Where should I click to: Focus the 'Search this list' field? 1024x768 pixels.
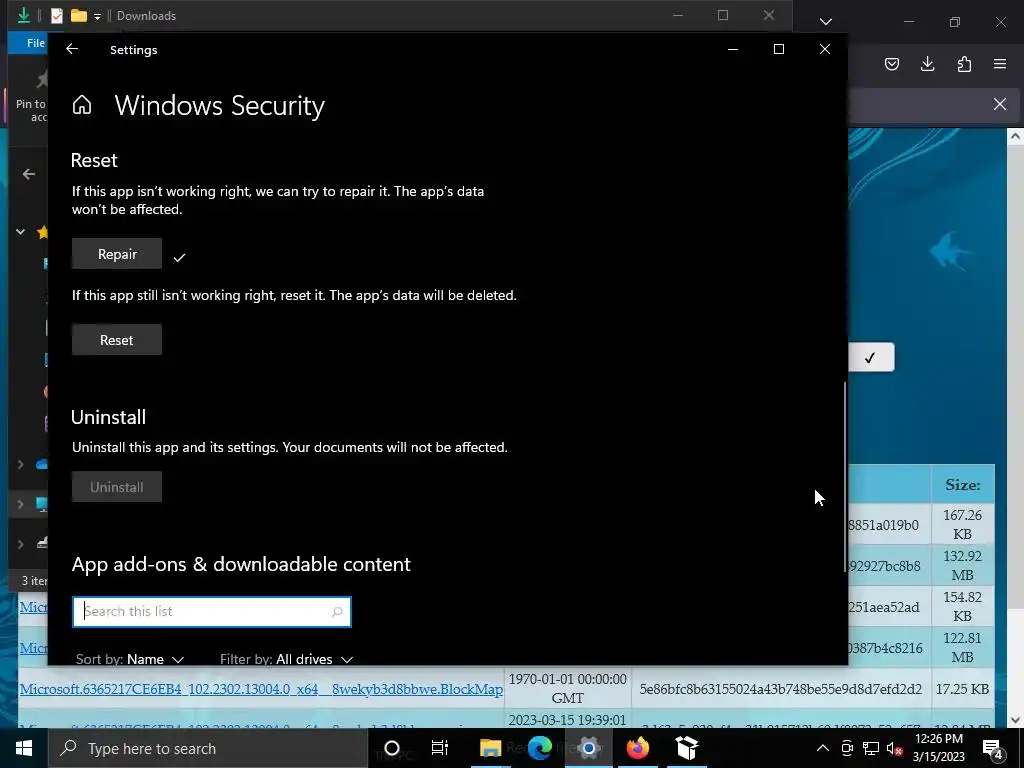click(x=212, y=612)
